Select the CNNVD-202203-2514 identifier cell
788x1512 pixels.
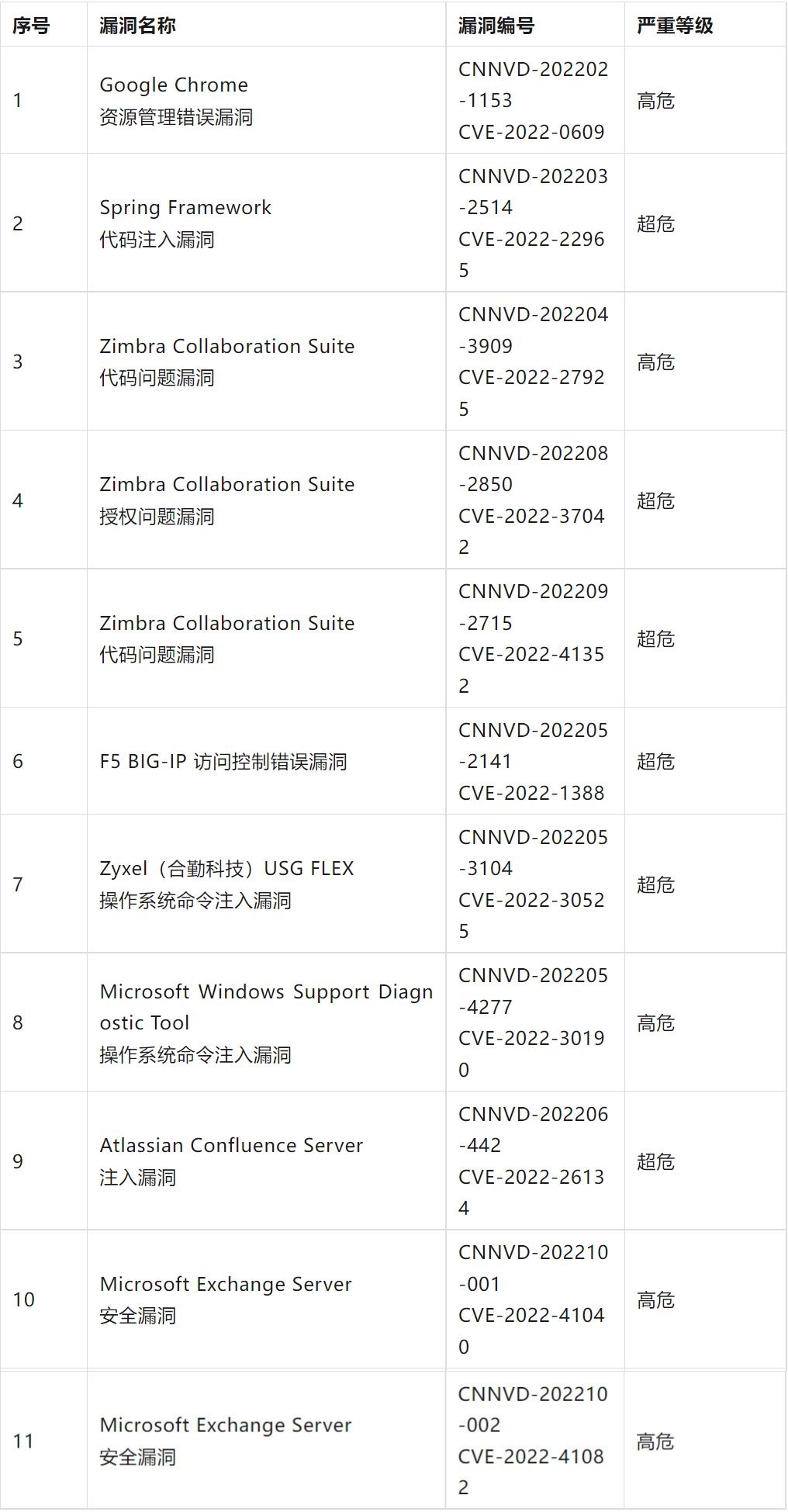[533, 223]
